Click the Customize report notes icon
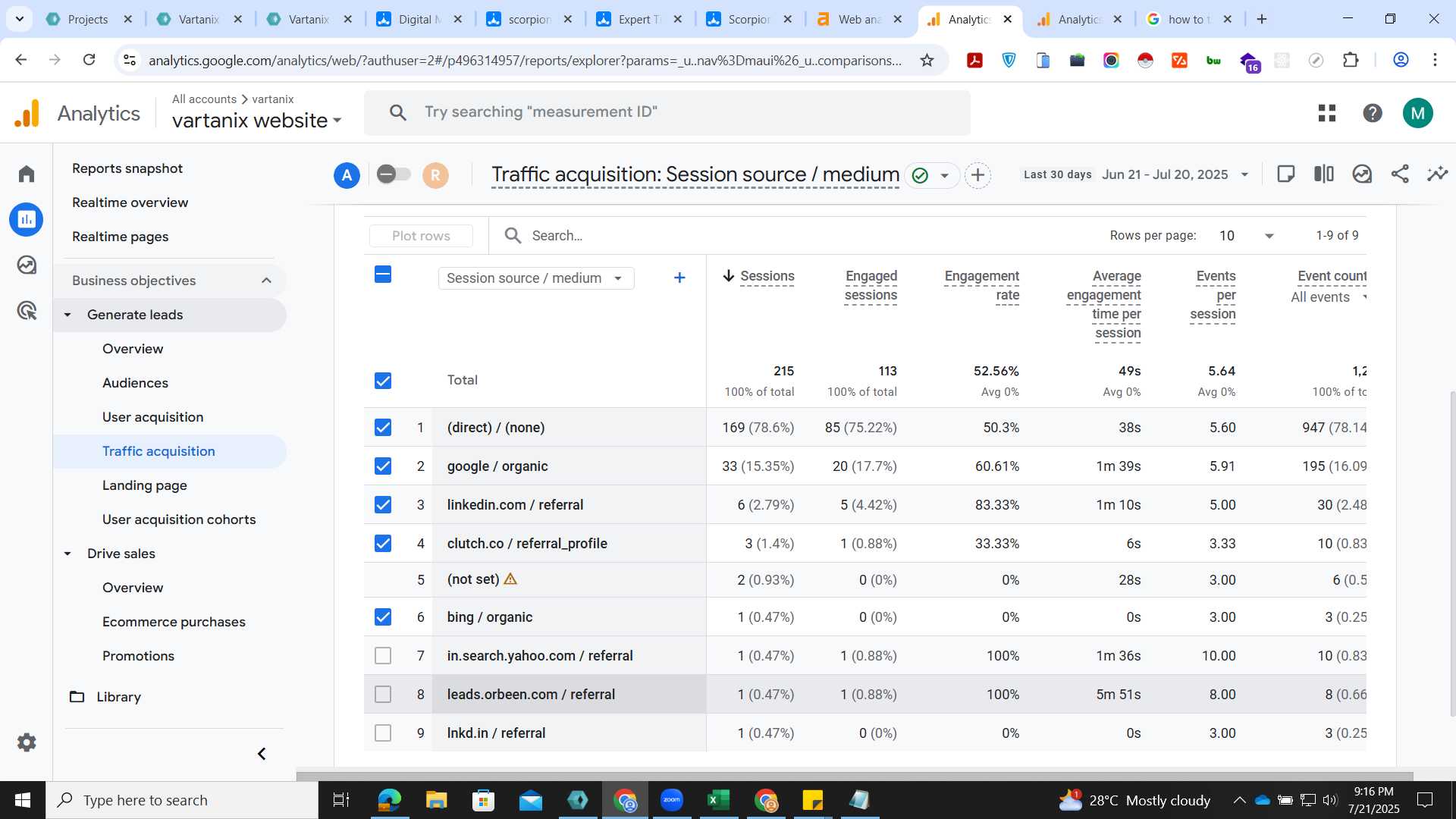1456x819 pixels. click(1285, 174)
